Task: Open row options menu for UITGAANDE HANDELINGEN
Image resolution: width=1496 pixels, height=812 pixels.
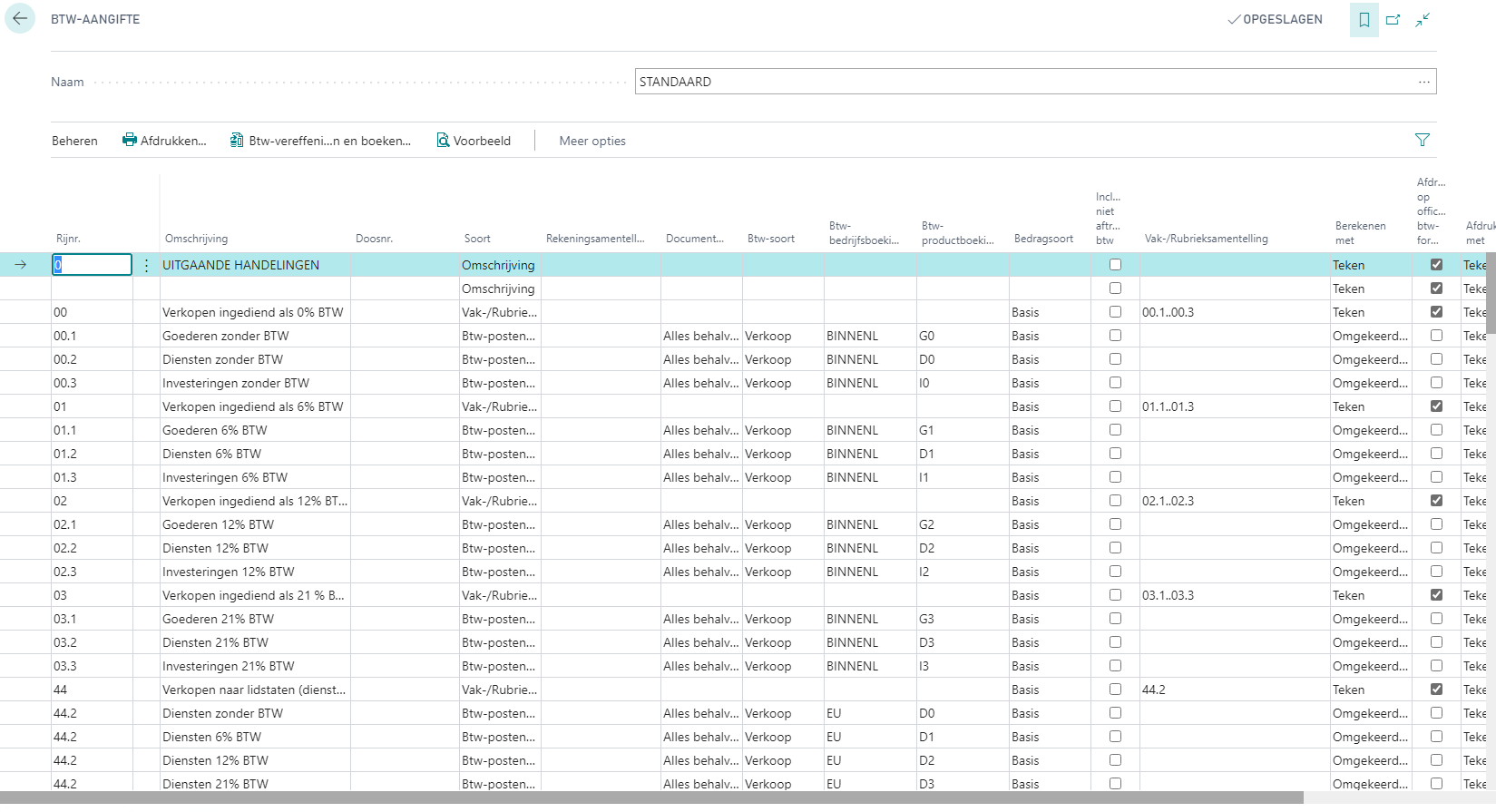Action: 146,265
